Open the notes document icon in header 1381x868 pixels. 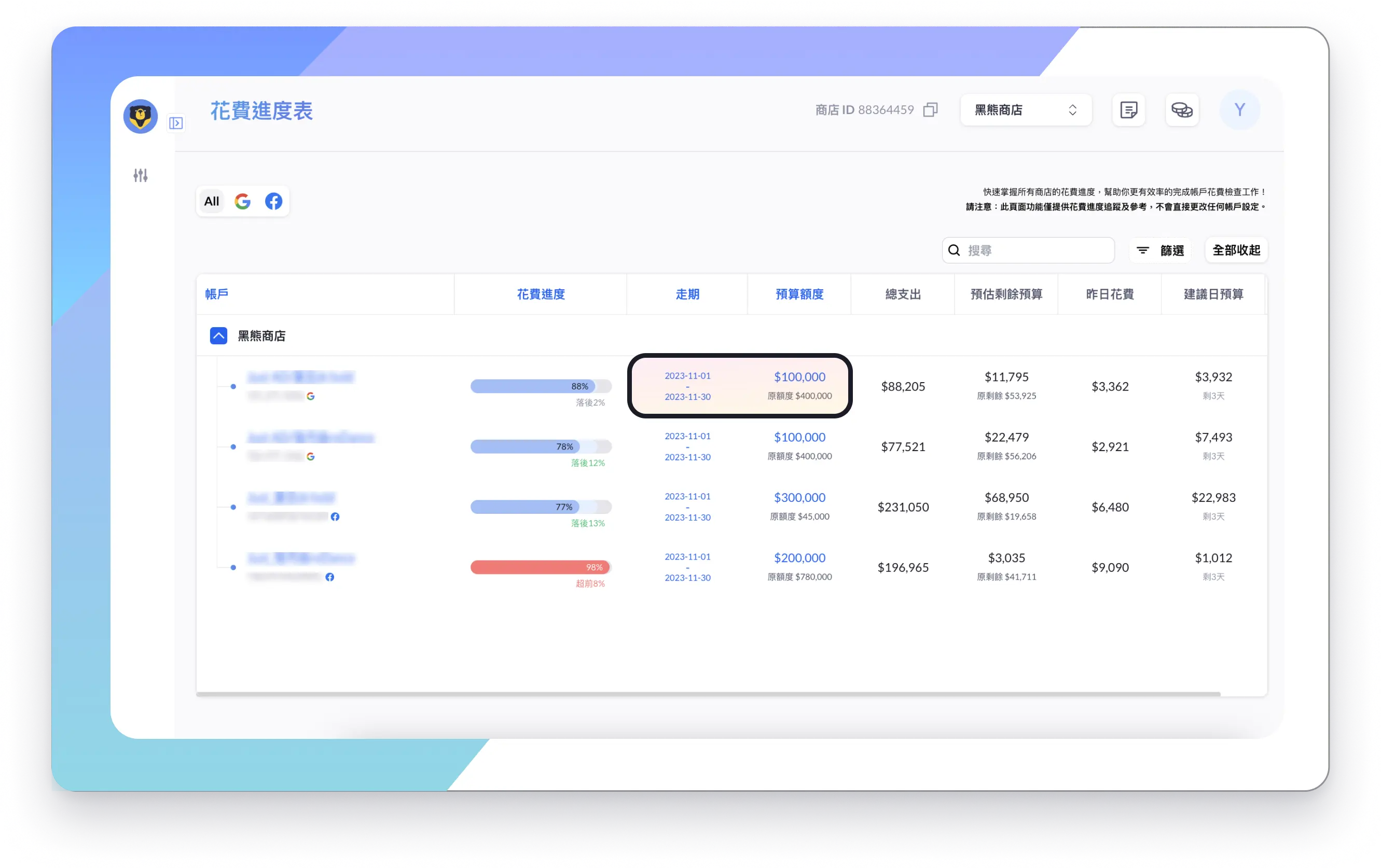pos(1128,109)
